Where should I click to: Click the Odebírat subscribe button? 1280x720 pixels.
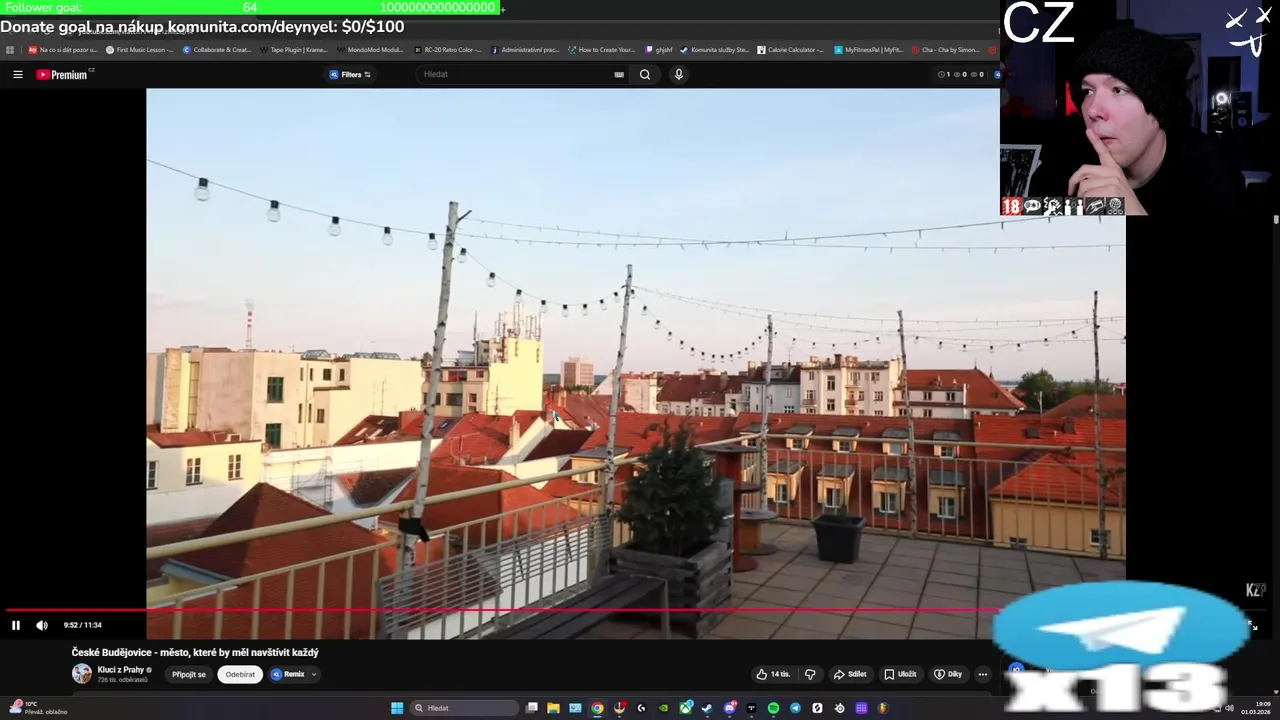click(x=240, y=674)
